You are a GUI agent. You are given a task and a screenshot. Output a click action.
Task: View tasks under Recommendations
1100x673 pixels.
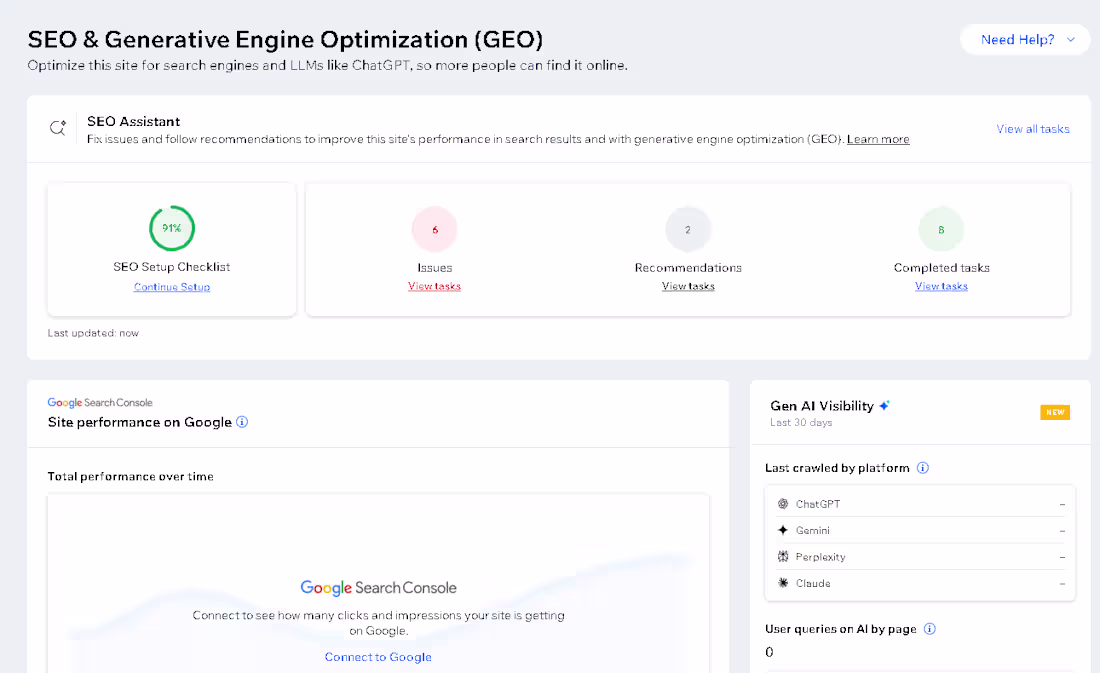coord(688,286)
